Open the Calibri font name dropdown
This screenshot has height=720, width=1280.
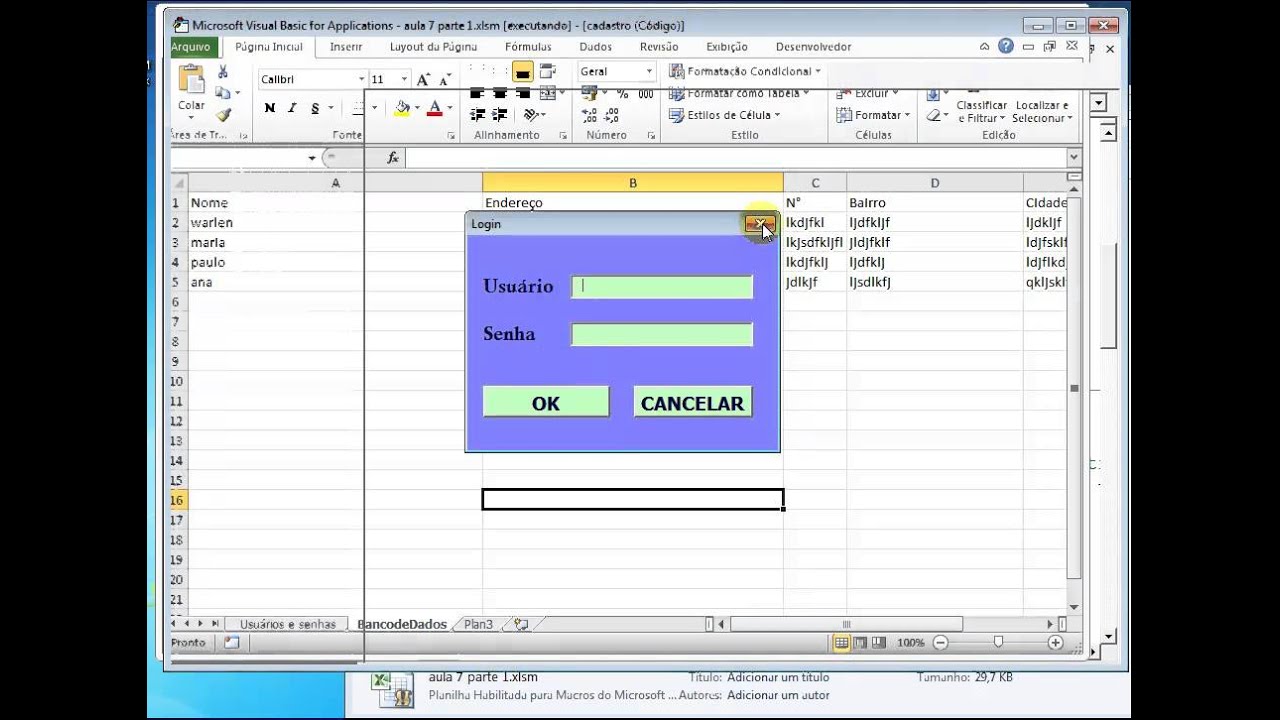(x=362, y=79)
